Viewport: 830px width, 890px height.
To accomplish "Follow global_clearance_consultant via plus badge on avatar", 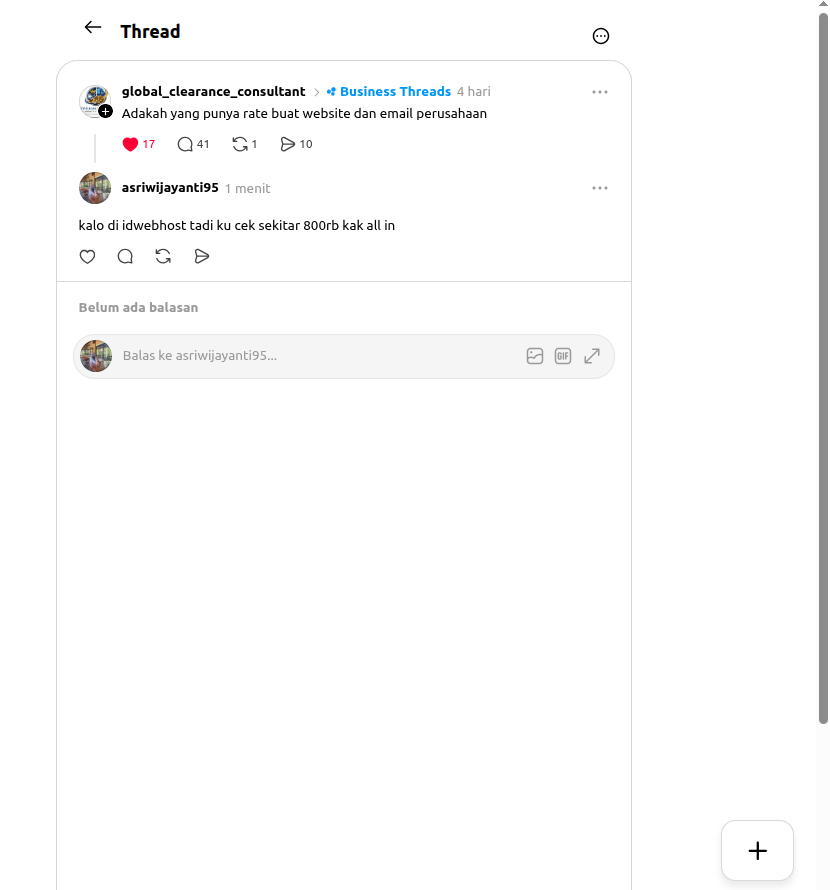I will (106, 111).
